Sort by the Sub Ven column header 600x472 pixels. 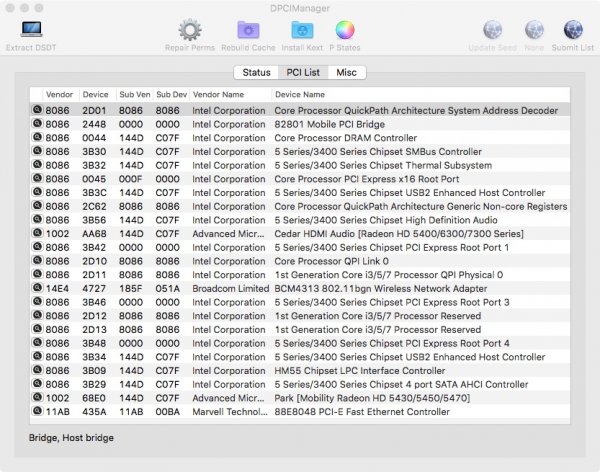pyautogui.click(x=135, y=95)
